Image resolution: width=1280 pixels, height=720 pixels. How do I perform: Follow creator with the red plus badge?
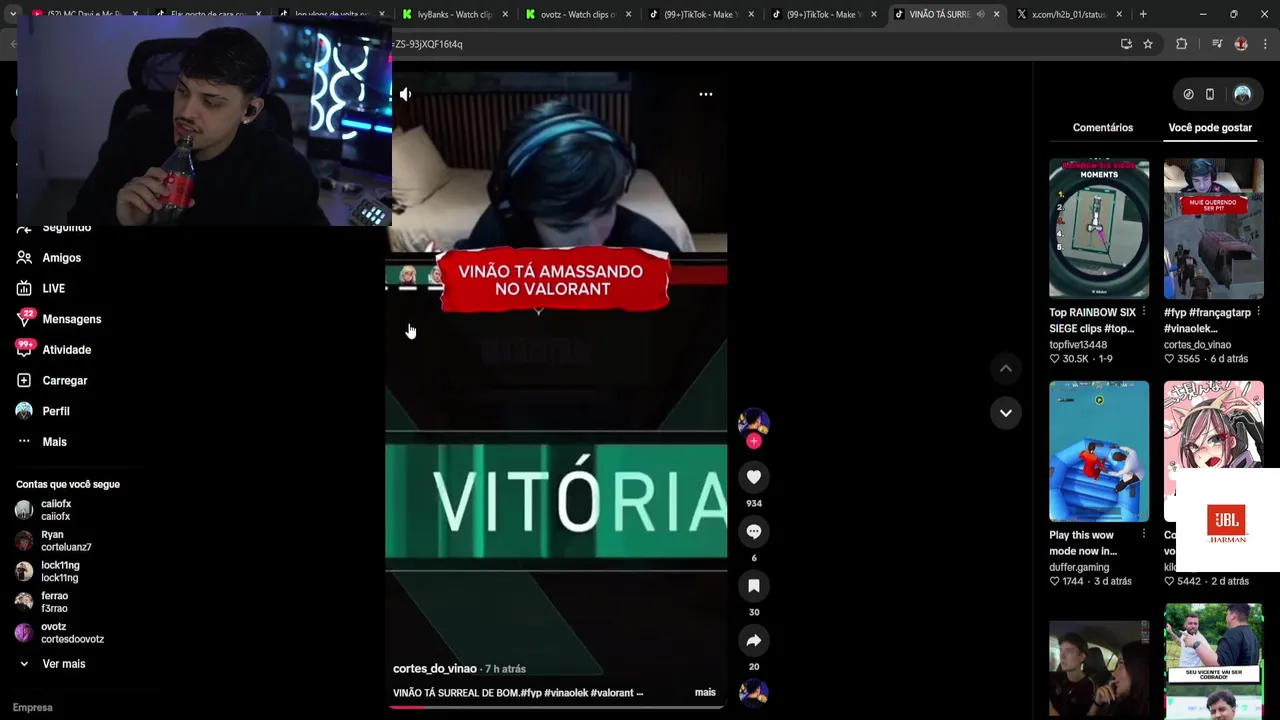point(754,441)
